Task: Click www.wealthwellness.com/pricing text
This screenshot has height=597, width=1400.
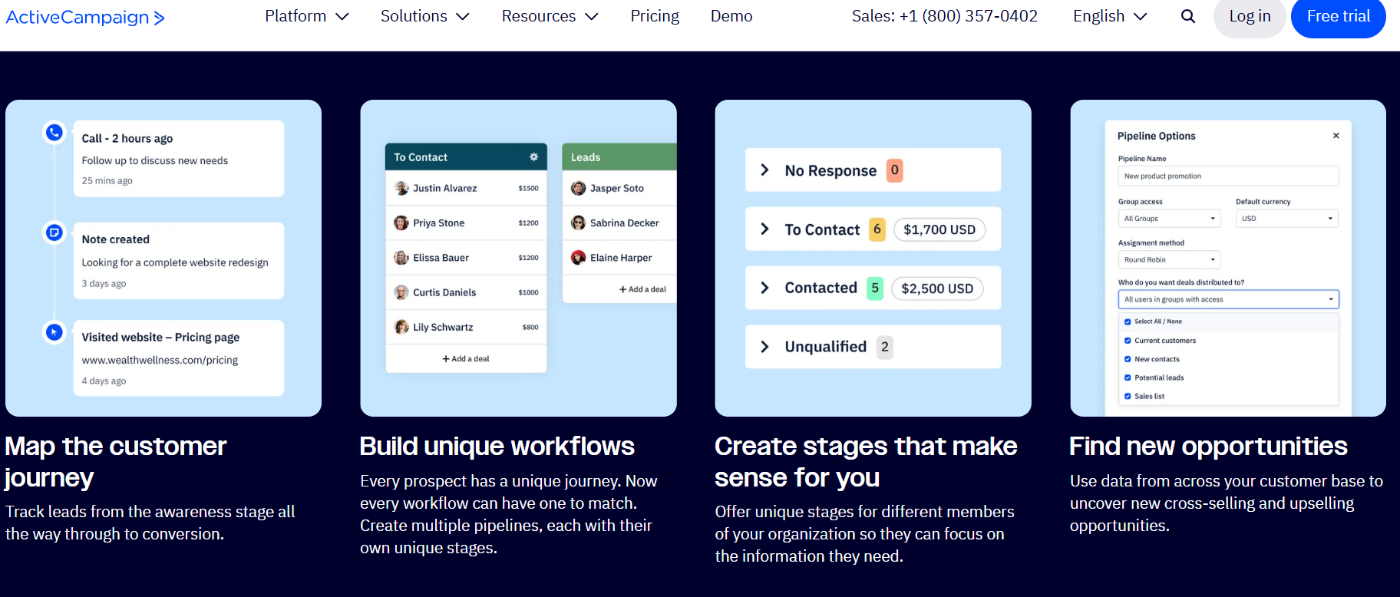Action: (160, 360)
